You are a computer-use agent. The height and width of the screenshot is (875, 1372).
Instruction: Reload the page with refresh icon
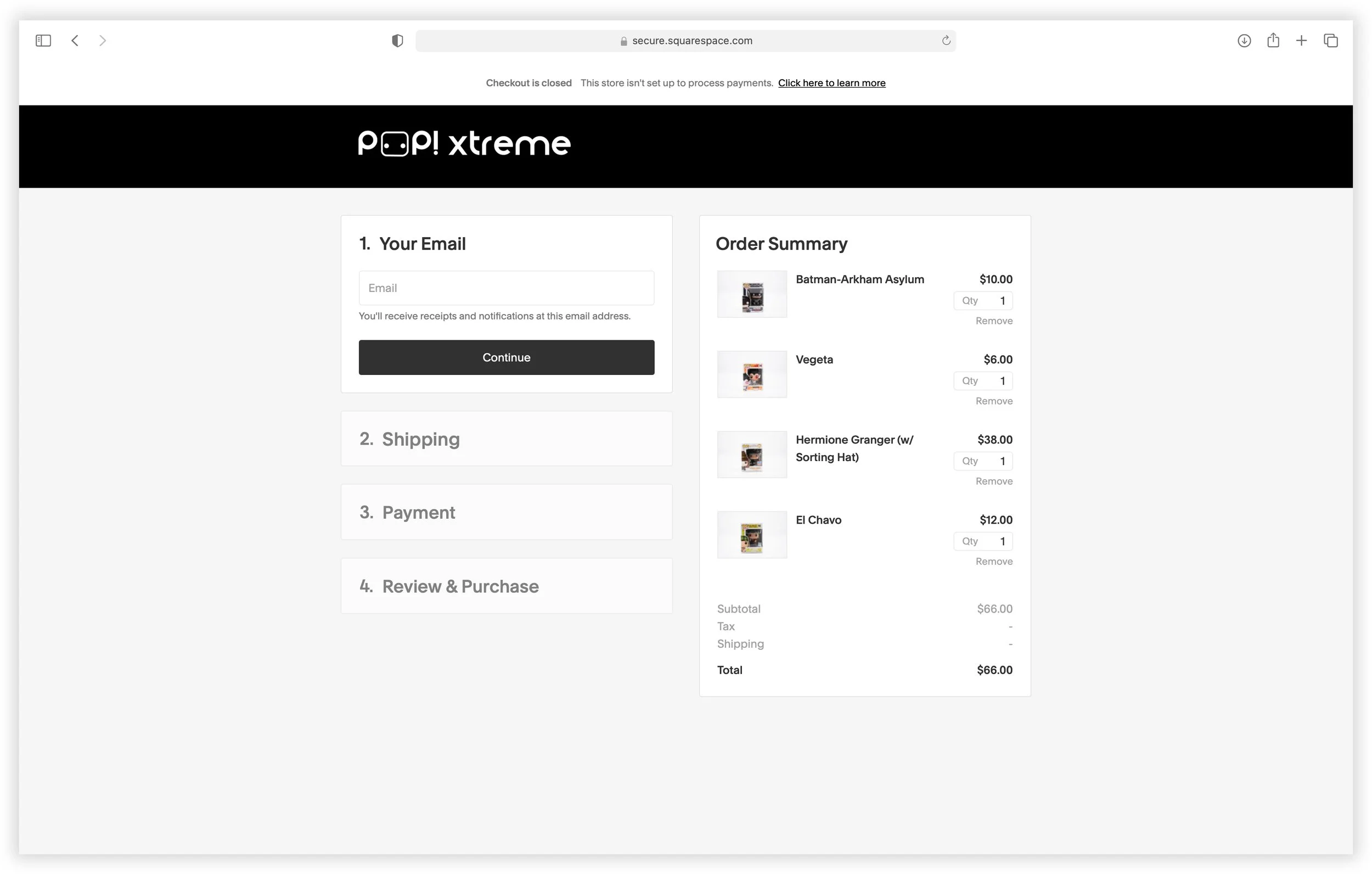(x=946, y=41)
